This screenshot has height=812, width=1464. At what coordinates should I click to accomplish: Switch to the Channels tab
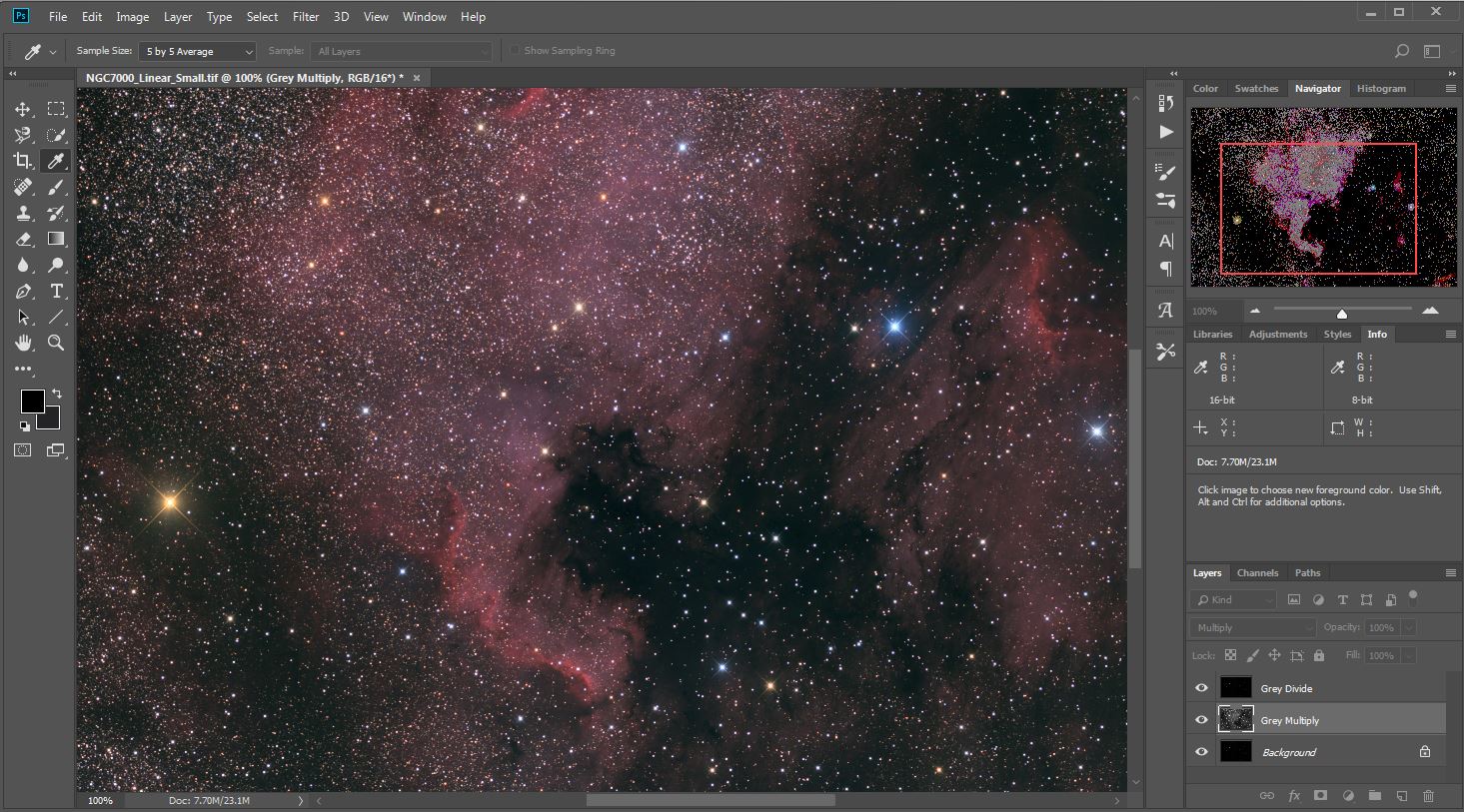click(1257, 573)
